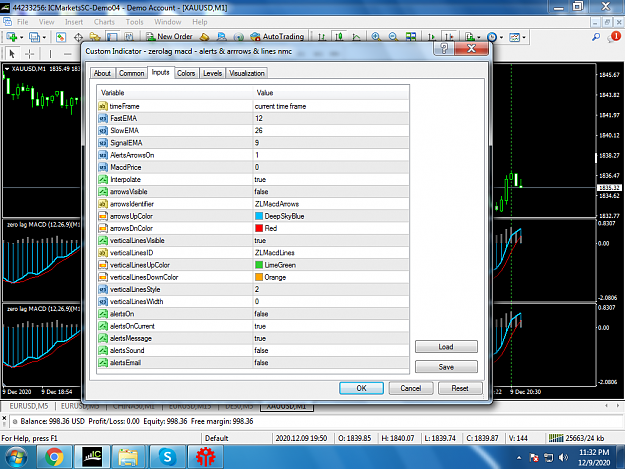This screenshot has height=469, width=625.
Task: Click OK to apply indicator settings
Action: 362,388
